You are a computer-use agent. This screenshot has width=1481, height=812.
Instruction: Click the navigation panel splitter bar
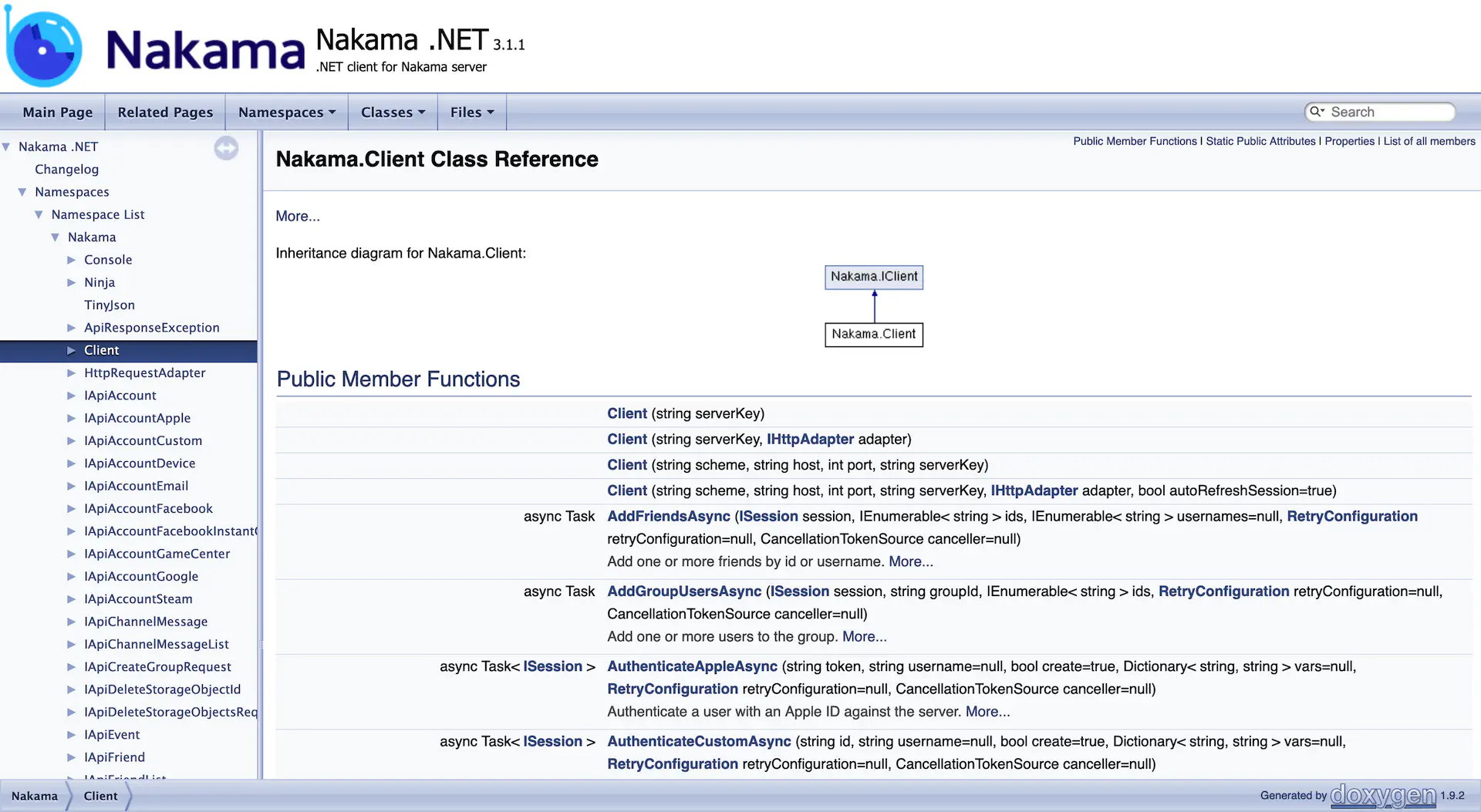(x=261, y=455)
